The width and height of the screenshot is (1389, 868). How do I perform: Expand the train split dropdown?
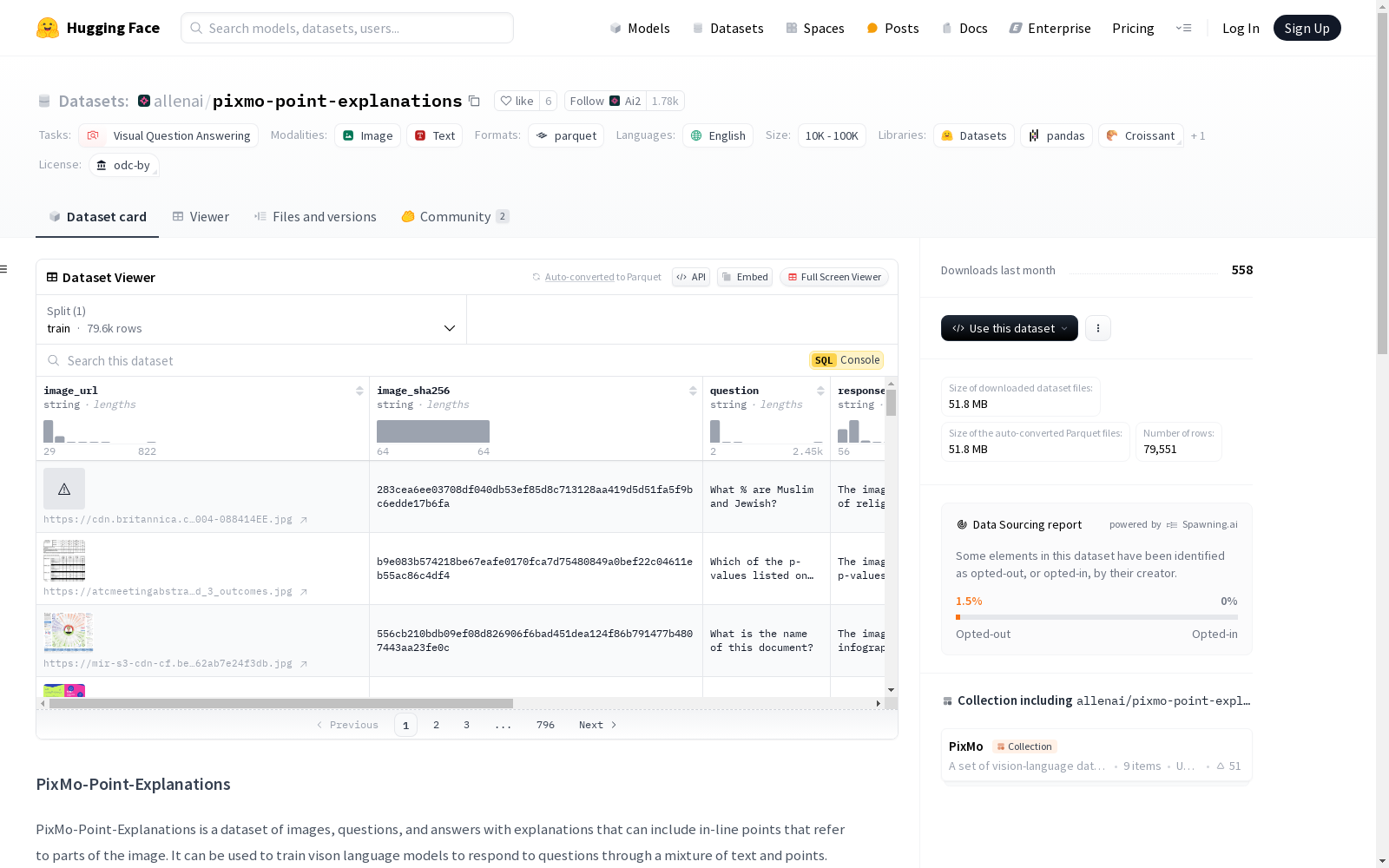coord(251,319)
